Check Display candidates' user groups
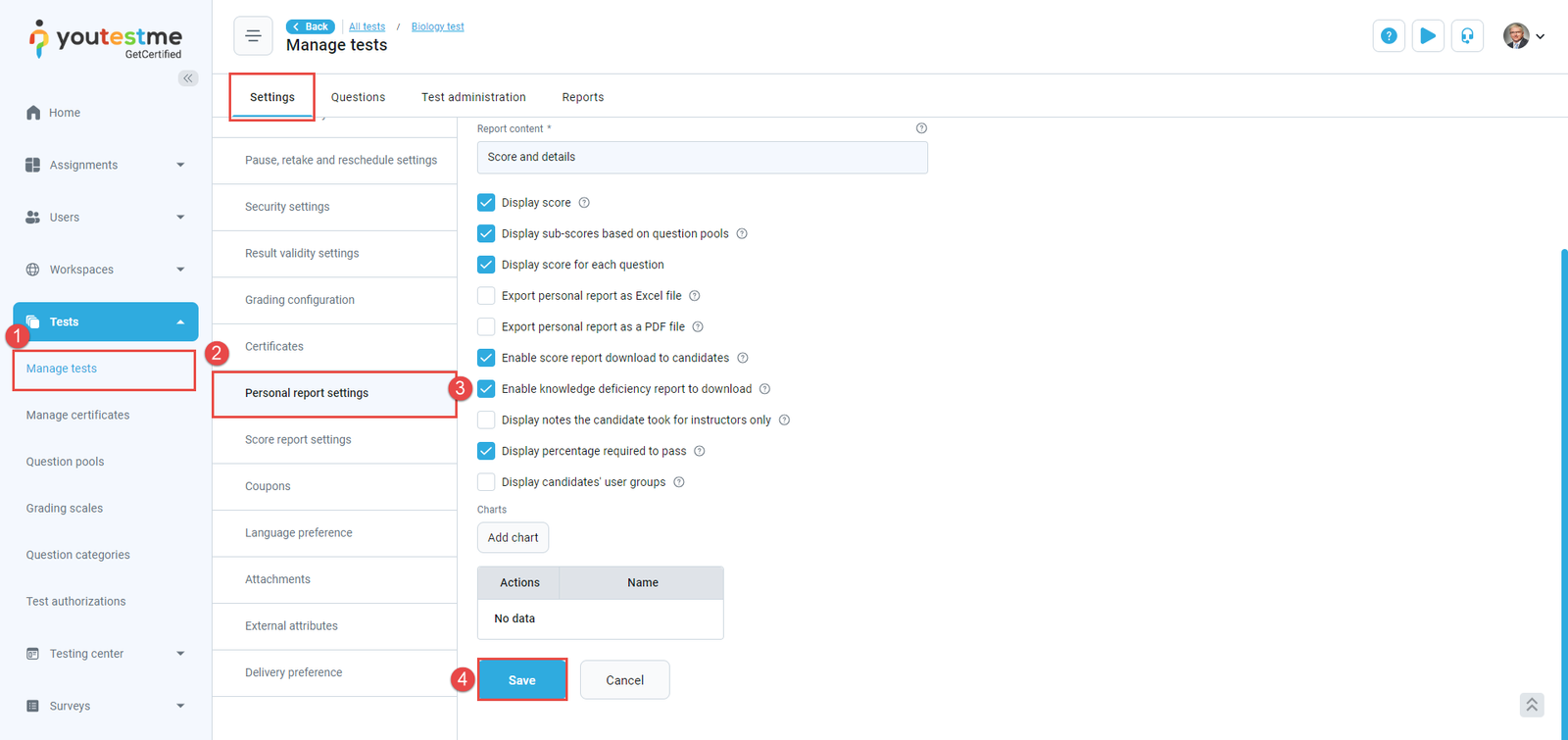 tap(486, 482)
